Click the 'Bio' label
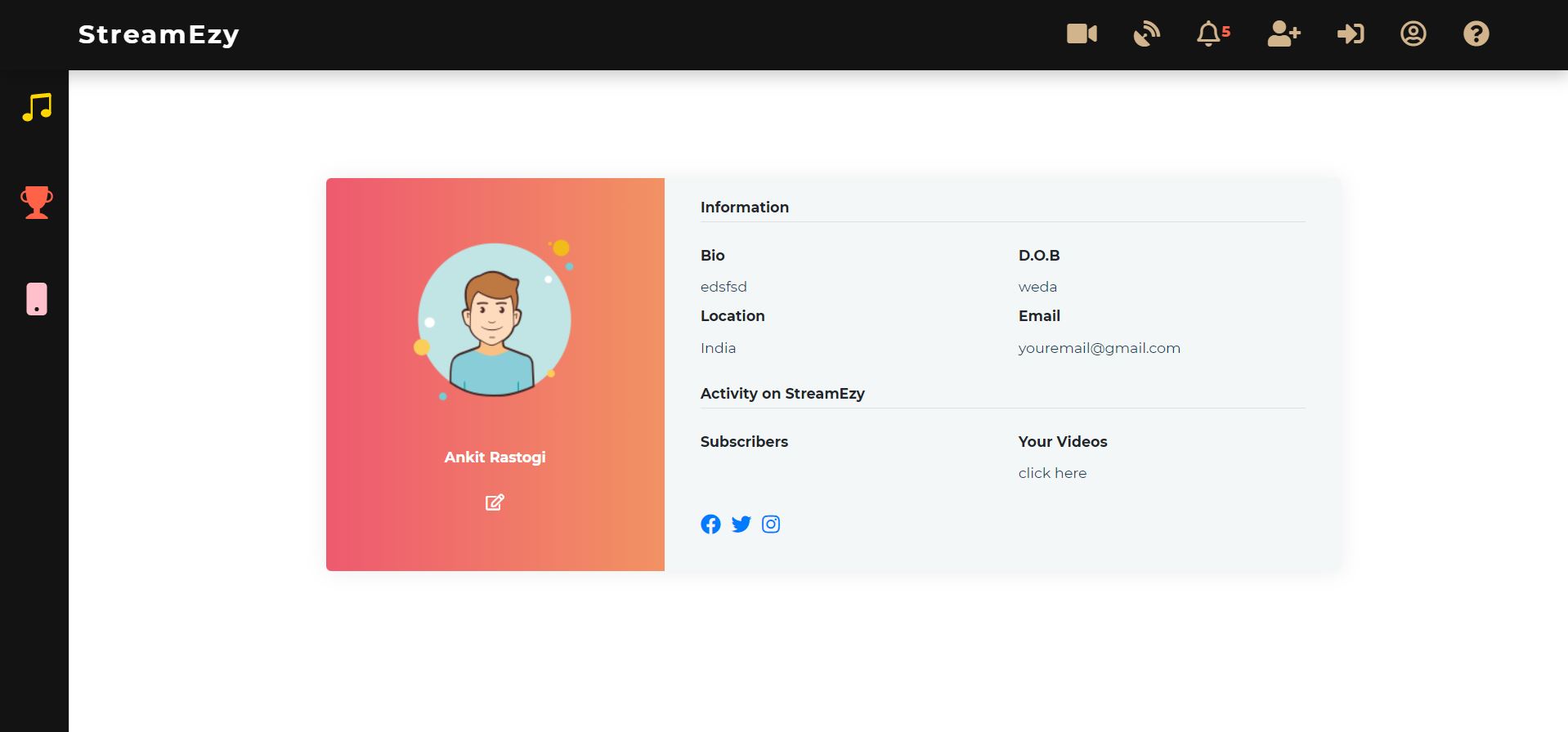The width and height of the screenshot is (1568, 732). [712, 256]
